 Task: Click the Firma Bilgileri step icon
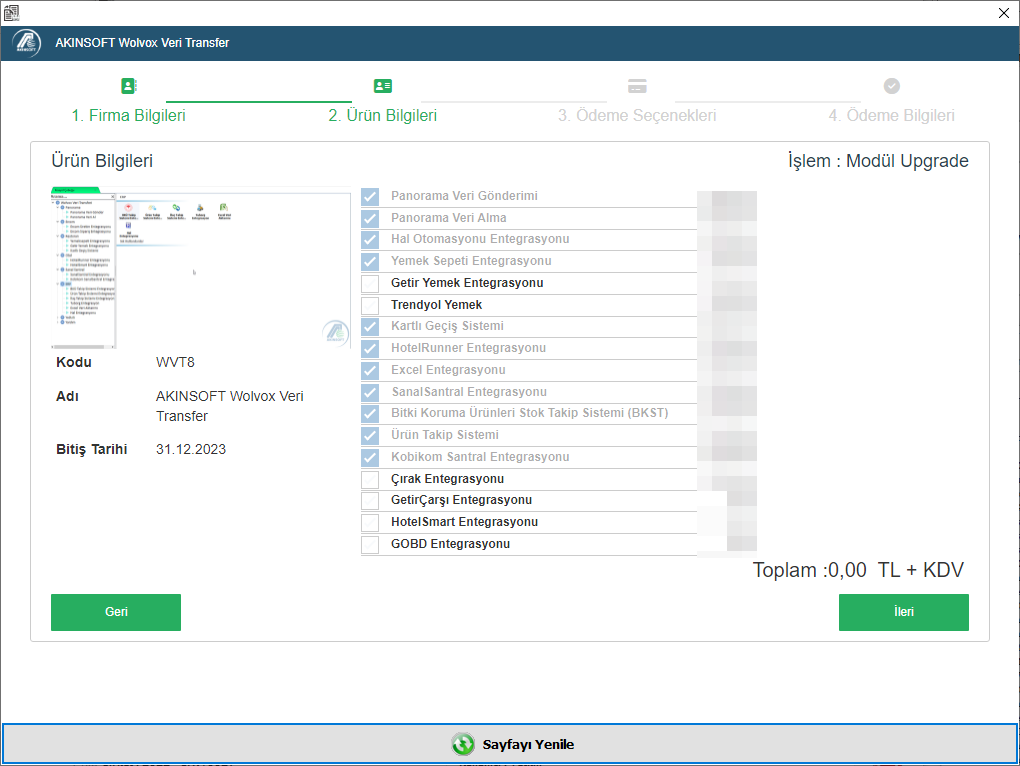point(129,86)
